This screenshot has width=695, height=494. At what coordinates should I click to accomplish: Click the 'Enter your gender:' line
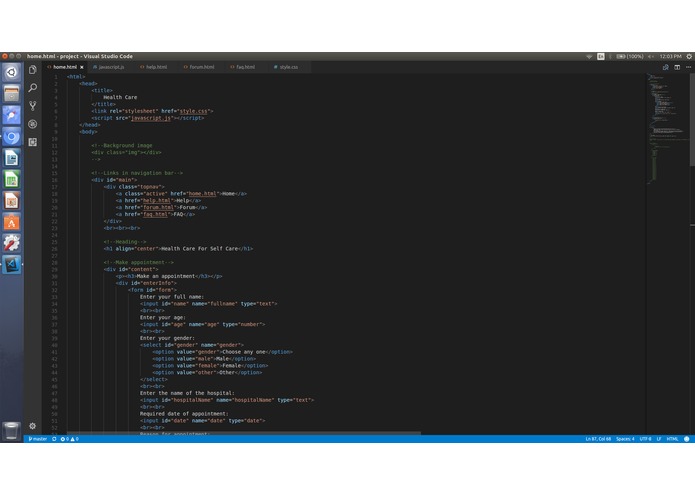click(x=167, y=338)
